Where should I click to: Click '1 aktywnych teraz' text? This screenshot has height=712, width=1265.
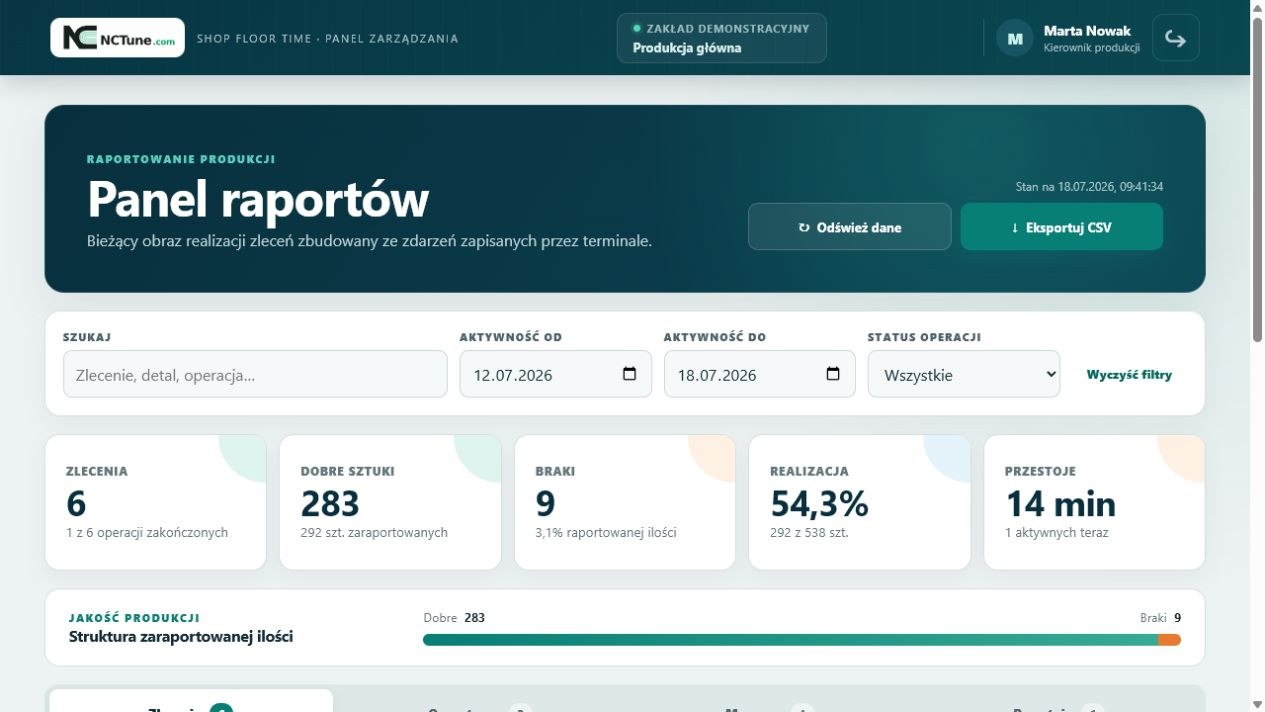pyautogui.click(x=1057, y=533)
